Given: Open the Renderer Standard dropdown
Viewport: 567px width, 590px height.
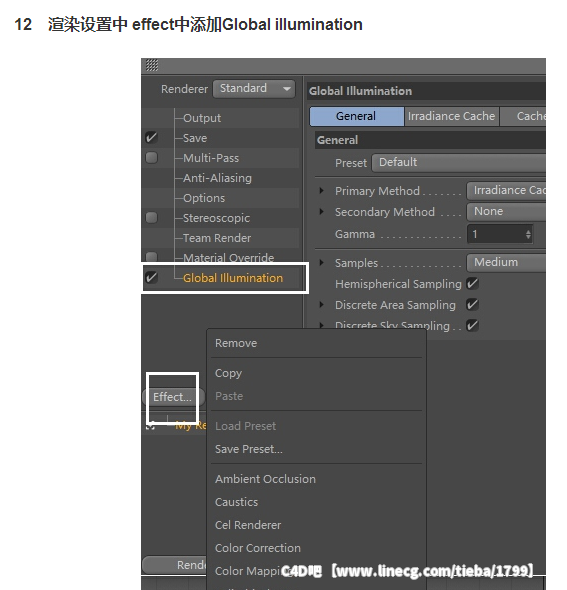Looking at the screenshot, I should coord(254,89).
